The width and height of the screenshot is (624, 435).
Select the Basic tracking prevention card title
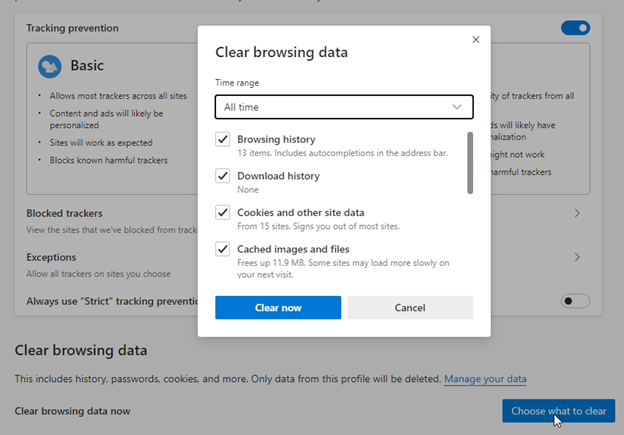(x=87, y=66)
